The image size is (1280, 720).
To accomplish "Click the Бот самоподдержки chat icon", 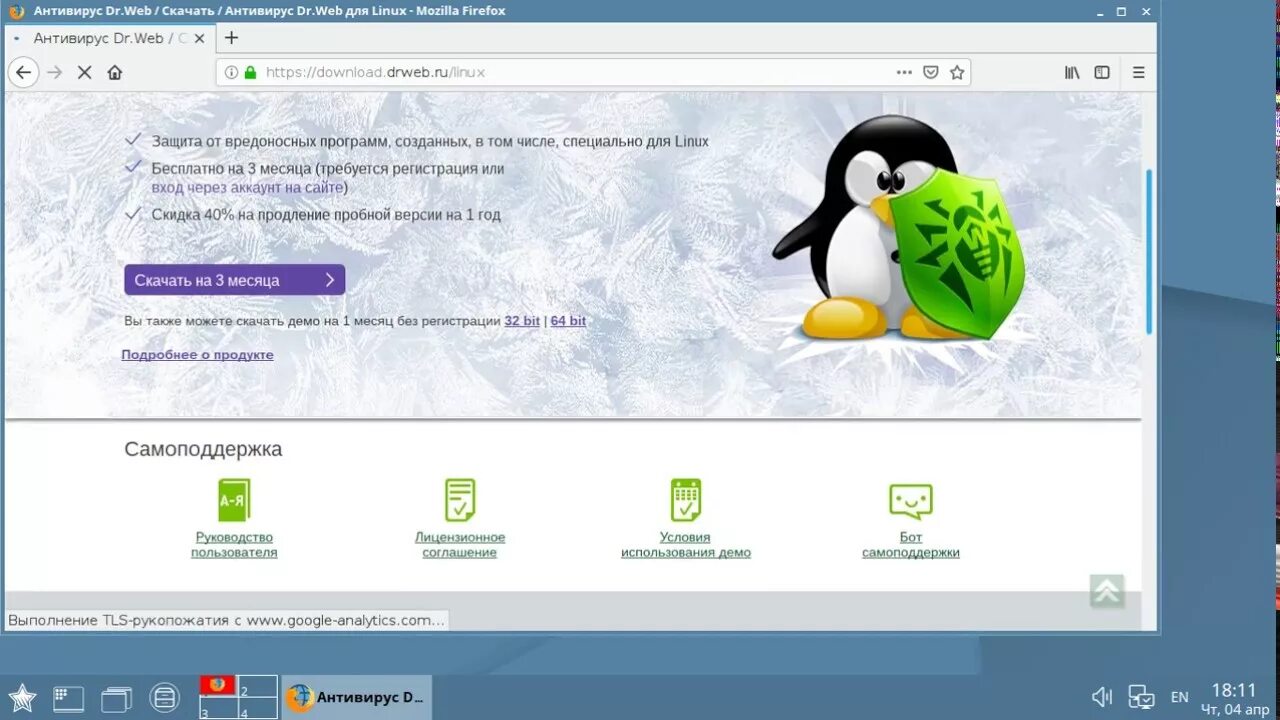I will pyautogui.click(x=911, y=501).
